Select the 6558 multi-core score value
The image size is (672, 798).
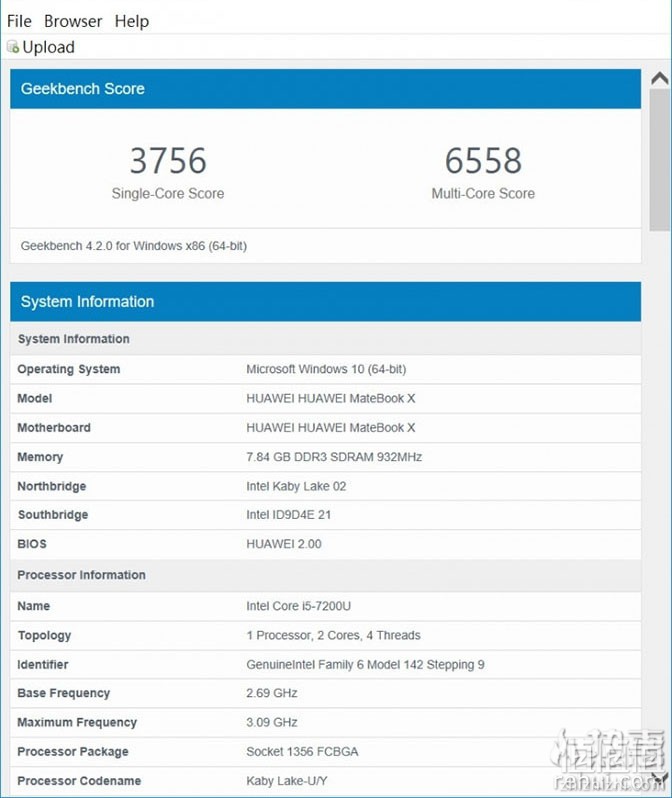(x=483, y=161)
